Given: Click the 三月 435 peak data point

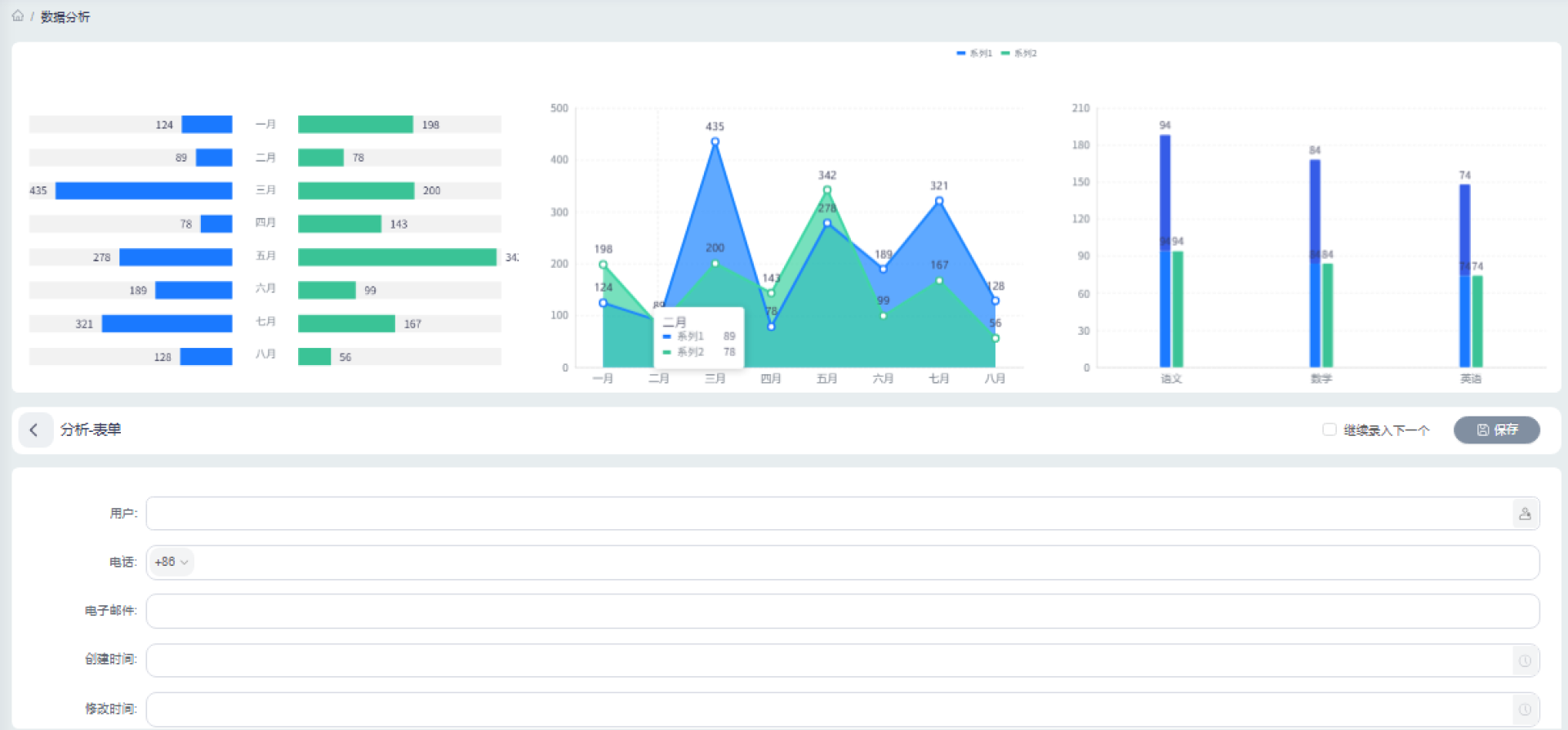Looking at the screenshot, I should click(715, 142).
